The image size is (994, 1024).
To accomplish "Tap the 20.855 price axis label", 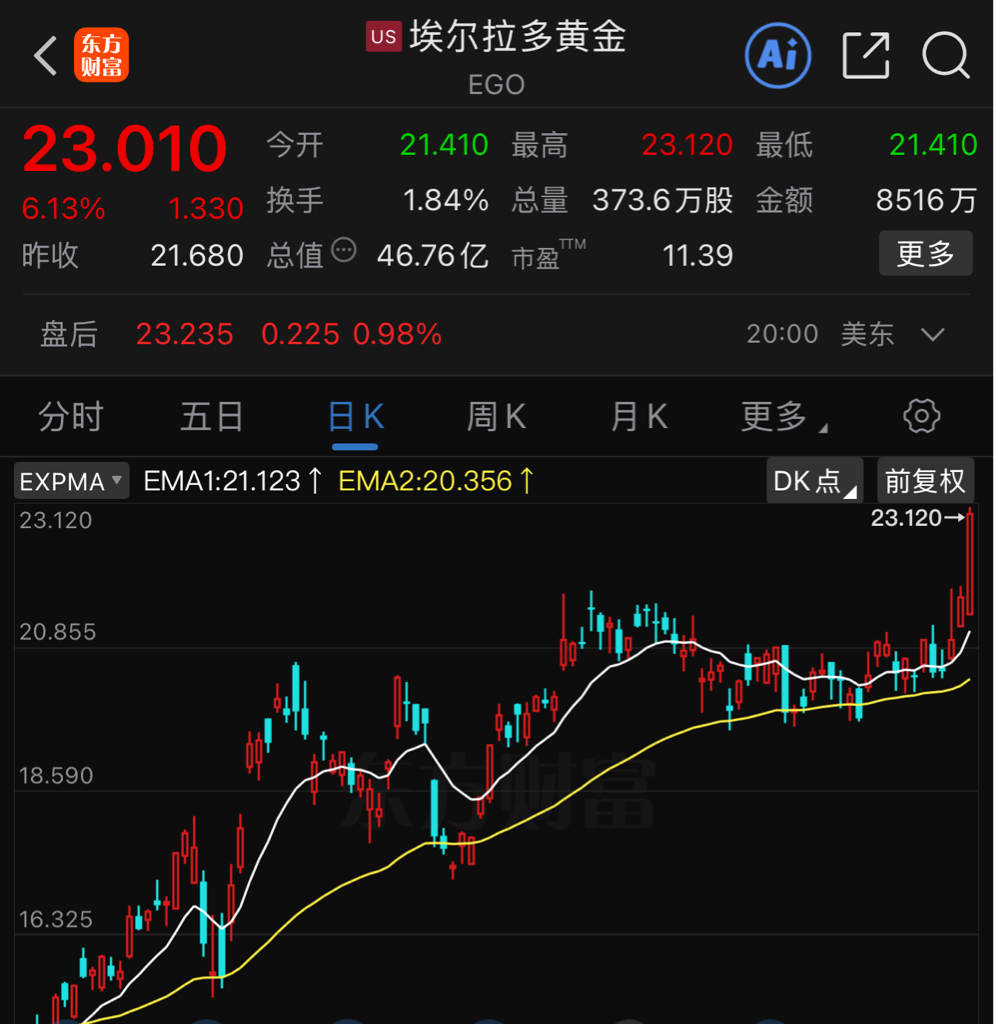I will tap(57, 632).
